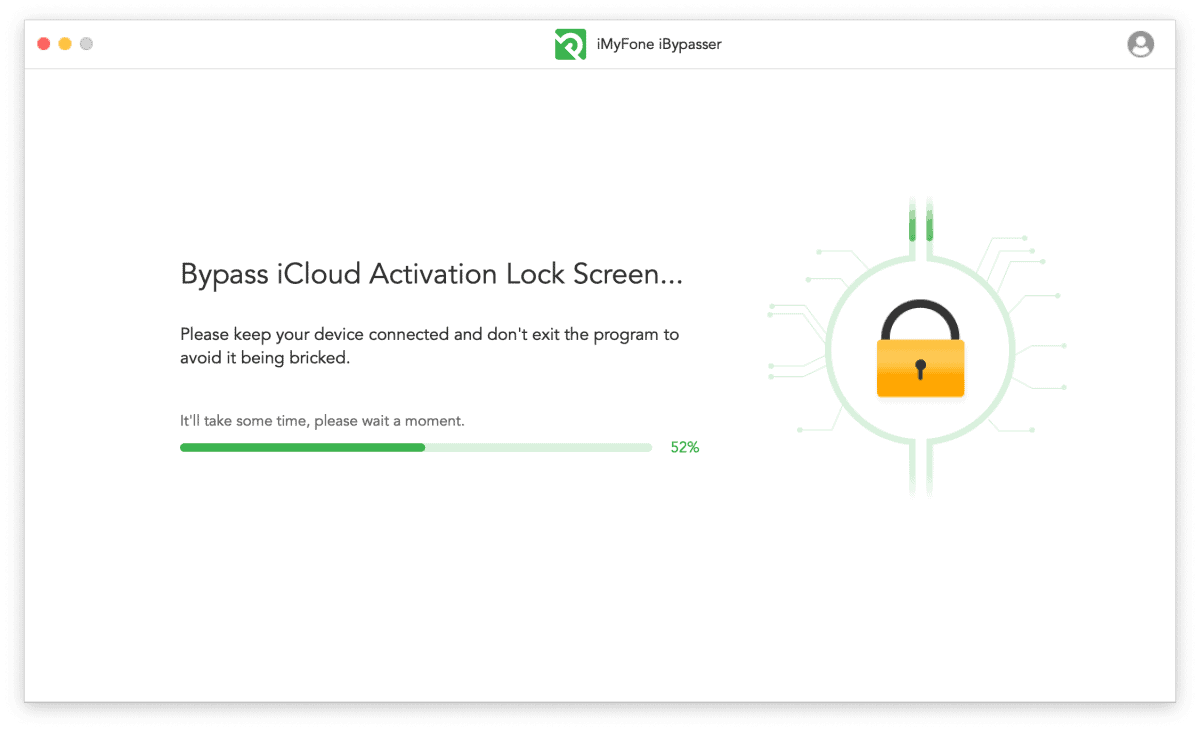Click the keyhole on the padlock
The image size is (1200, 731).
[921, 368]
